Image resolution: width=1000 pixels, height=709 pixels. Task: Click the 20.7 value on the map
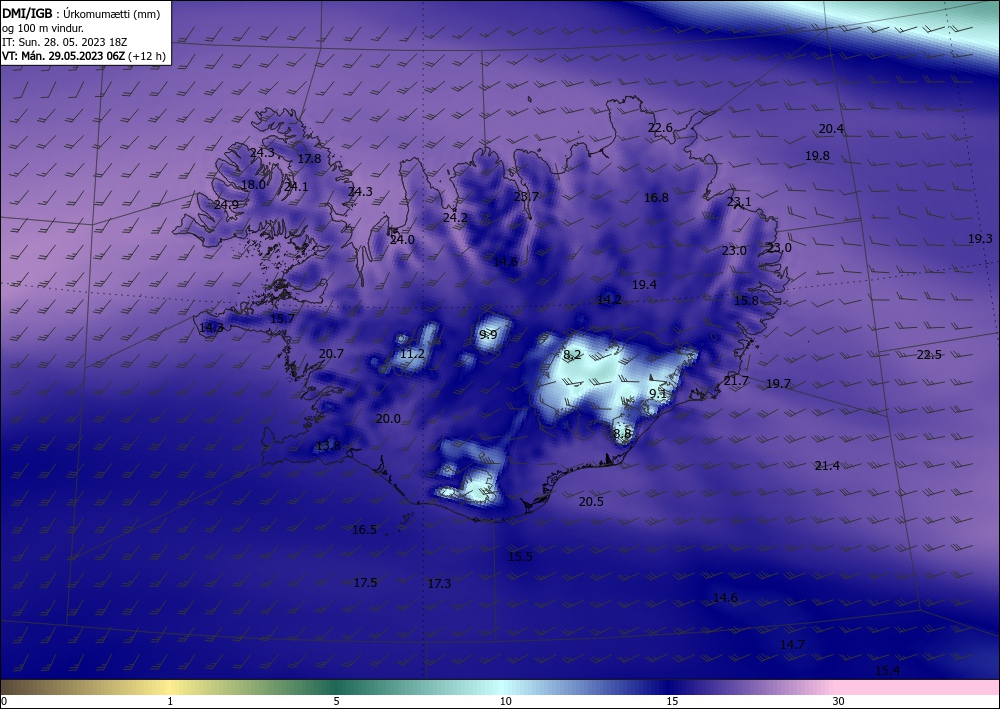332,354
